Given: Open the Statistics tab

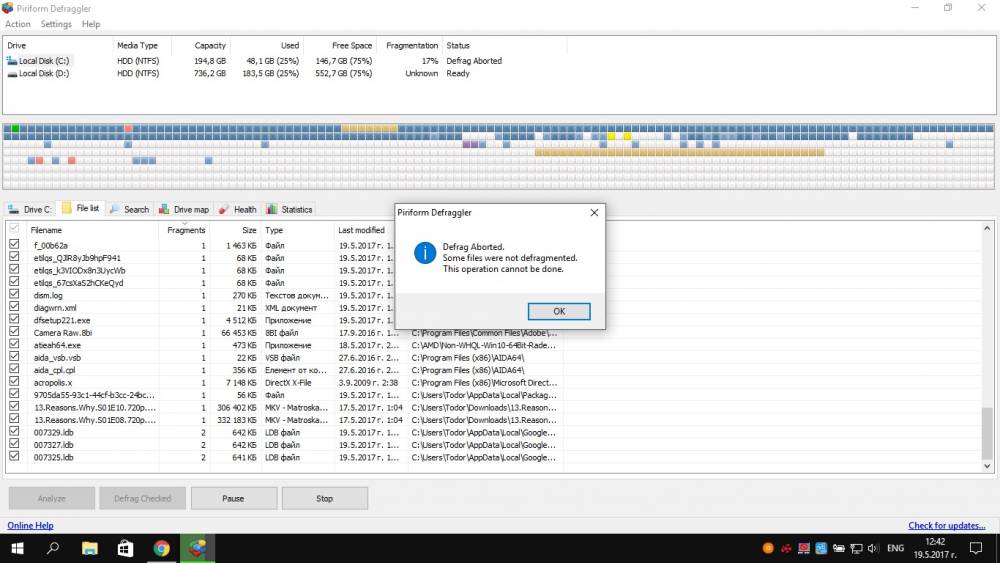Looking at the screenshot, I should coord(290,209).
